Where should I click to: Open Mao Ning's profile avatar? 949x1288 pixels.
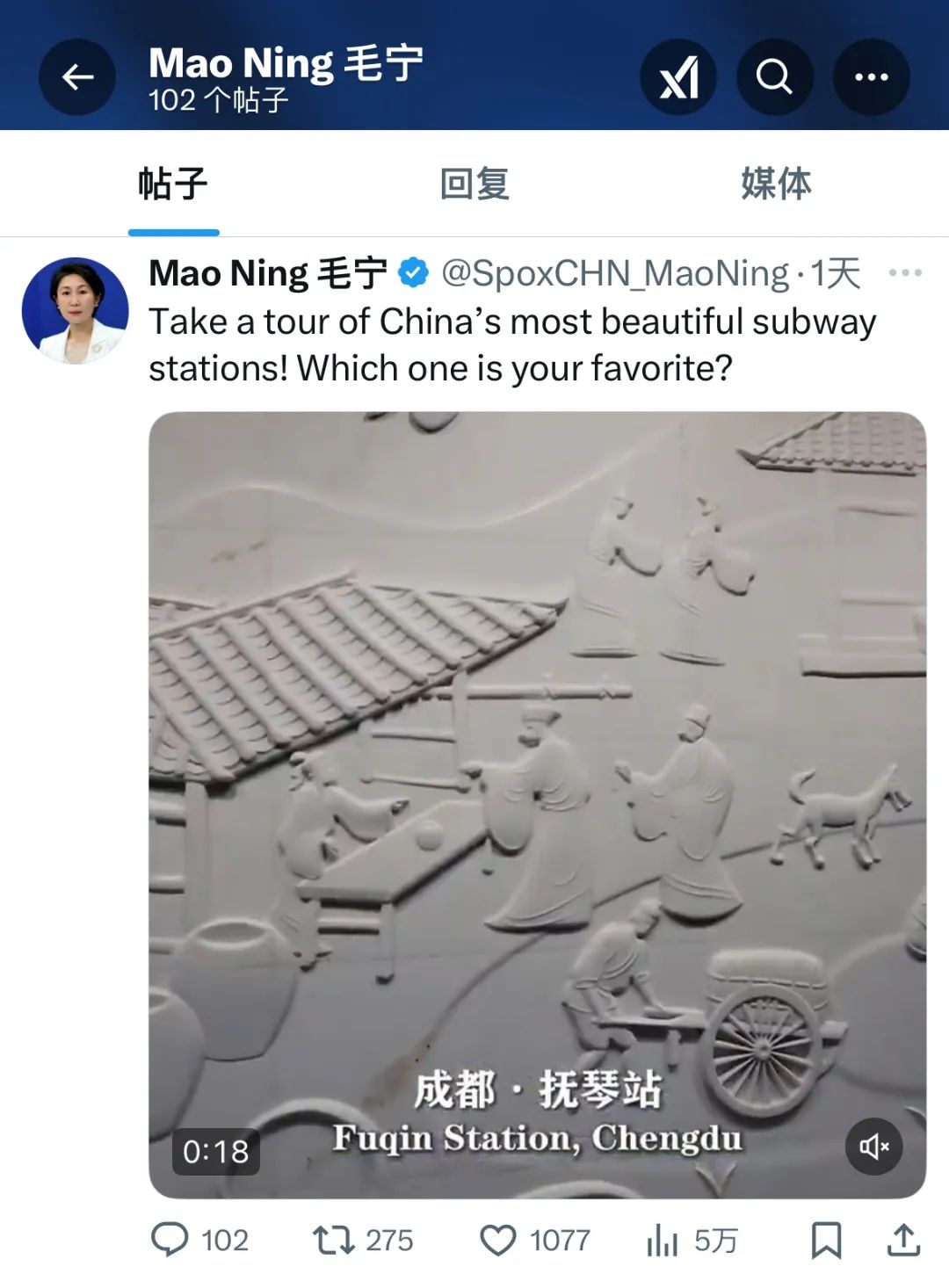(76, 310)
